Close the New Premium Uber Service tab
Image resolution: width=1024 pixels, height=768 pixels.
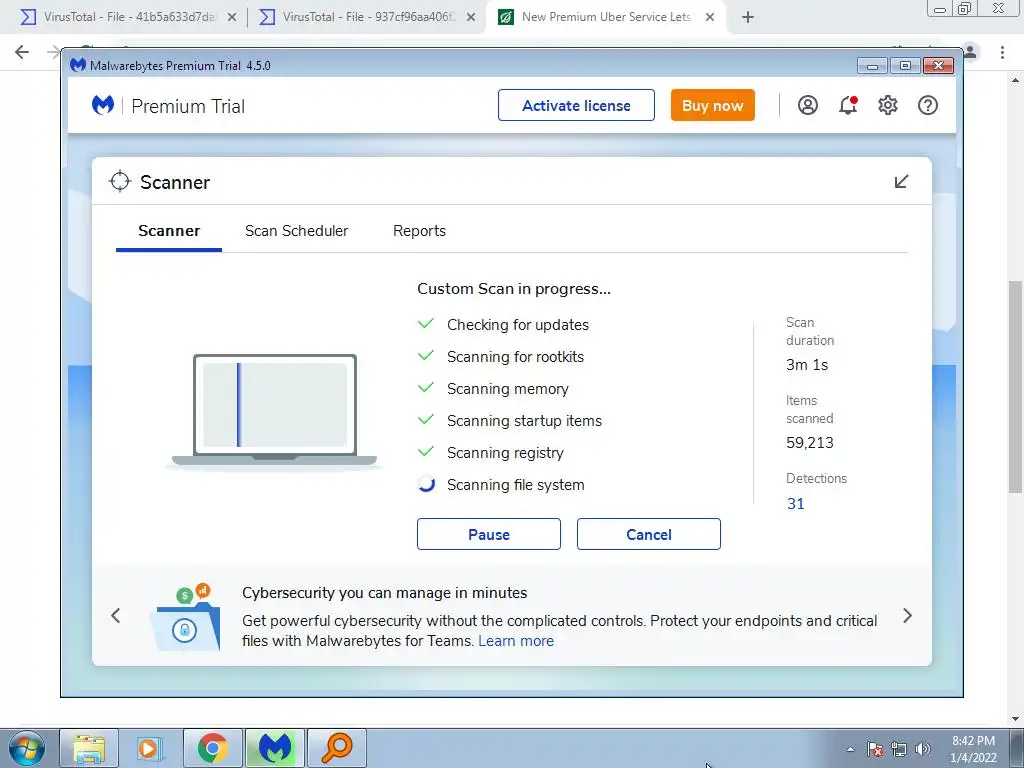(x=710, y=18)
